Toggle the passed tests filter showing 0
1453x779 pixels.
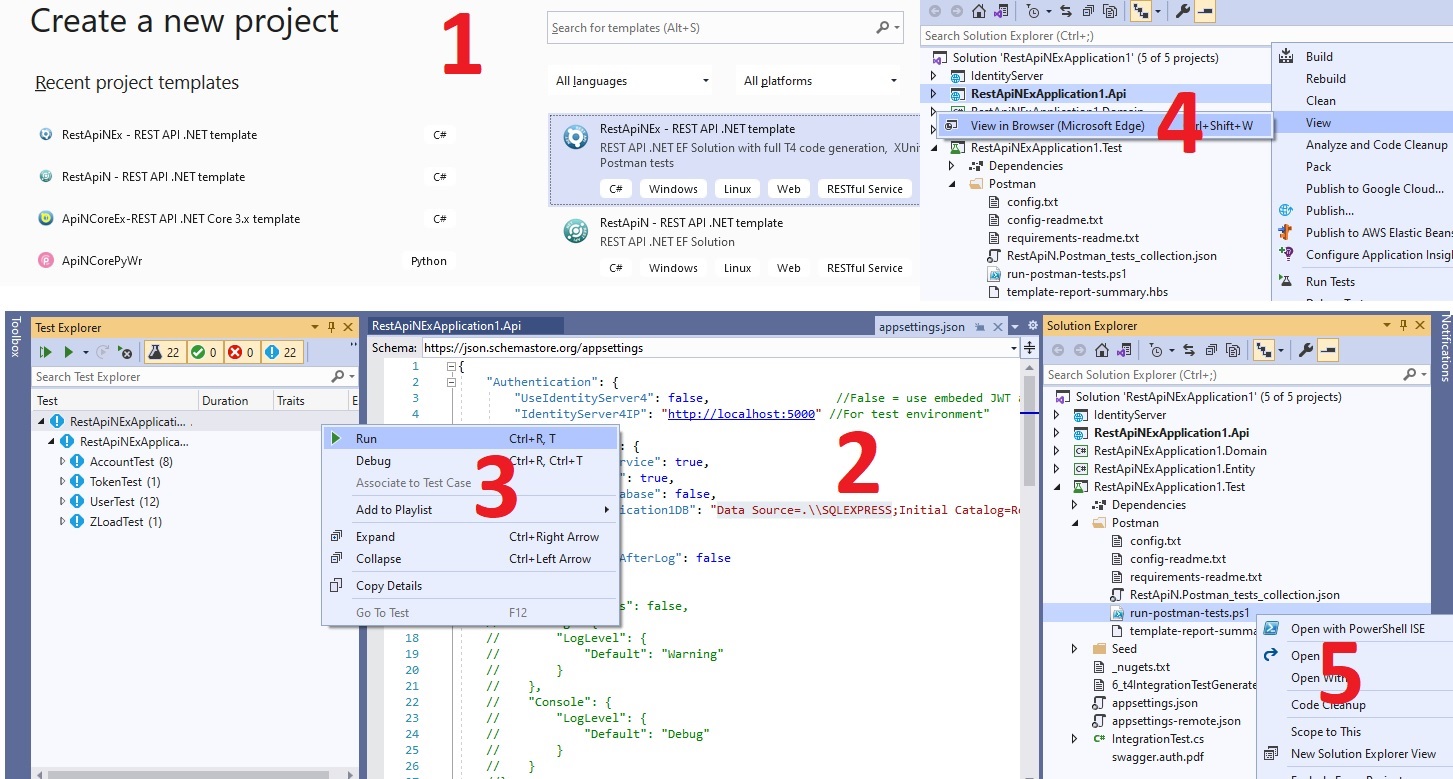pyautogui.click(x=204, y=352)
